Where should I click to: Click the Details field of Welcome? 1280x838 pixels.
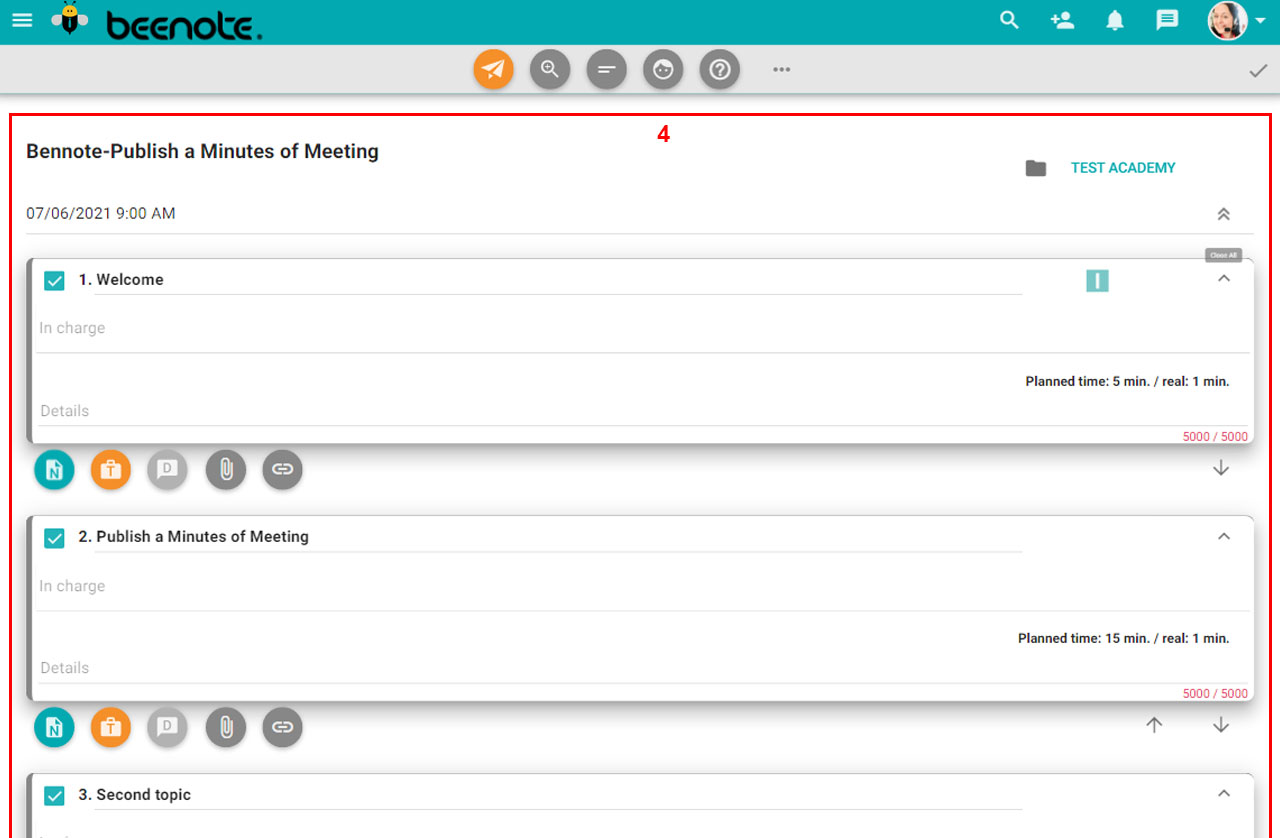pos(643,411)
